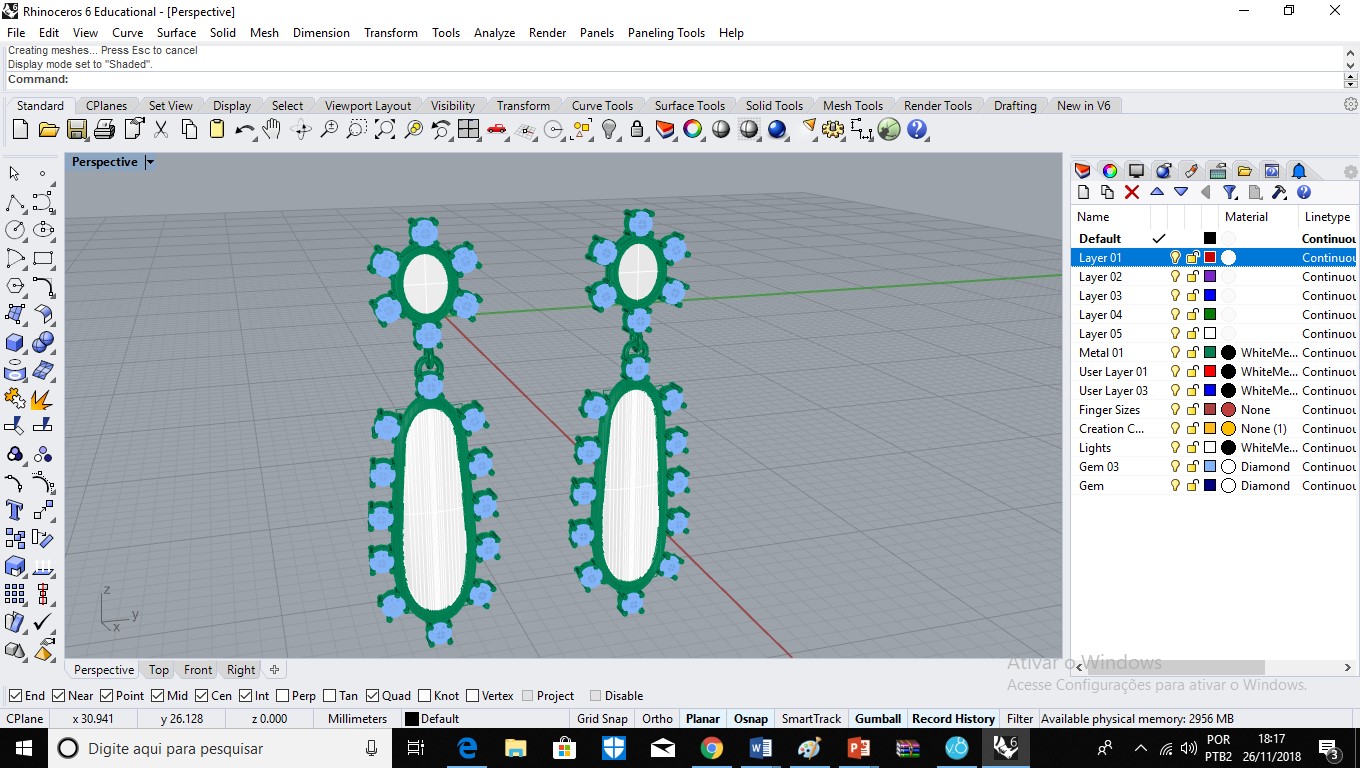Screen dimensions: 1360x768
Task: Click the move layer up triangle icon
Action: (1157, 192)
